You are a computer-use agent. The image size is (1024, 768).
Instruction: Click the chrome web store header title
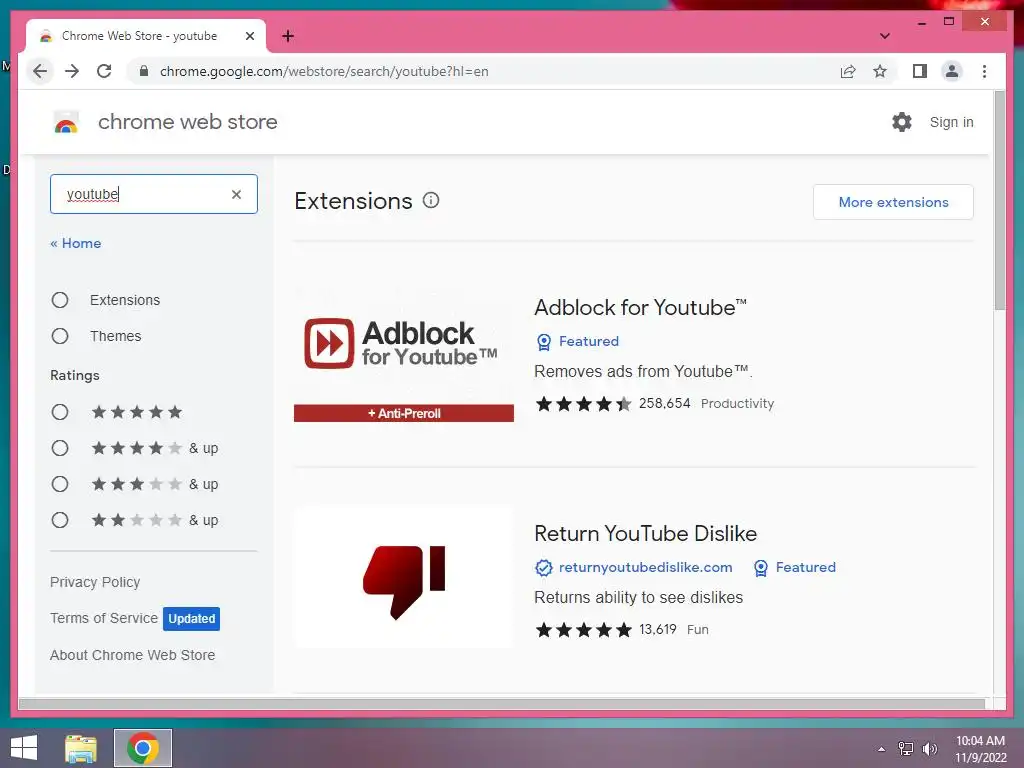click(x=187, y=122)
